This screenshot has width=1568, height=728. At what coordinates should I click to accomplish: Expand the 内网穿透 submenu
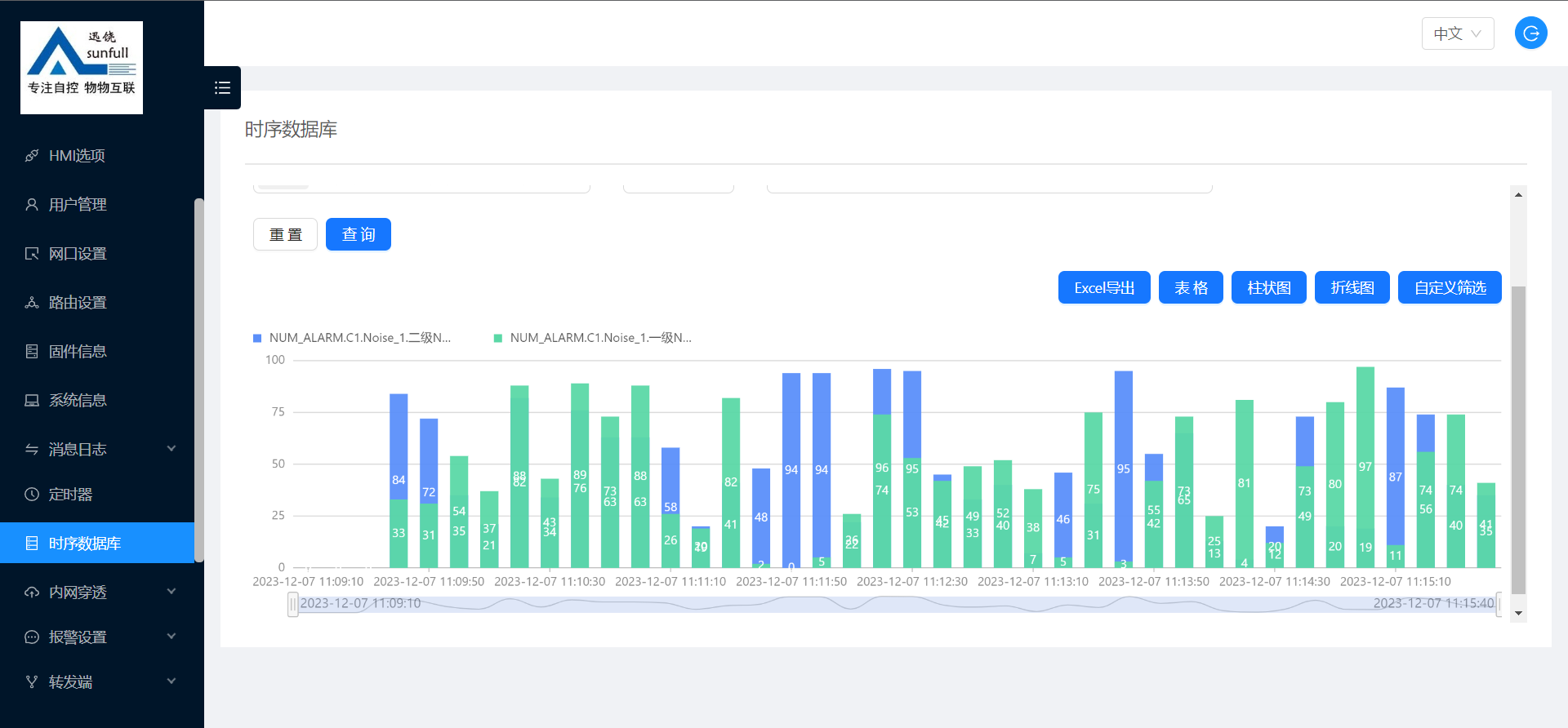[171, 592]
